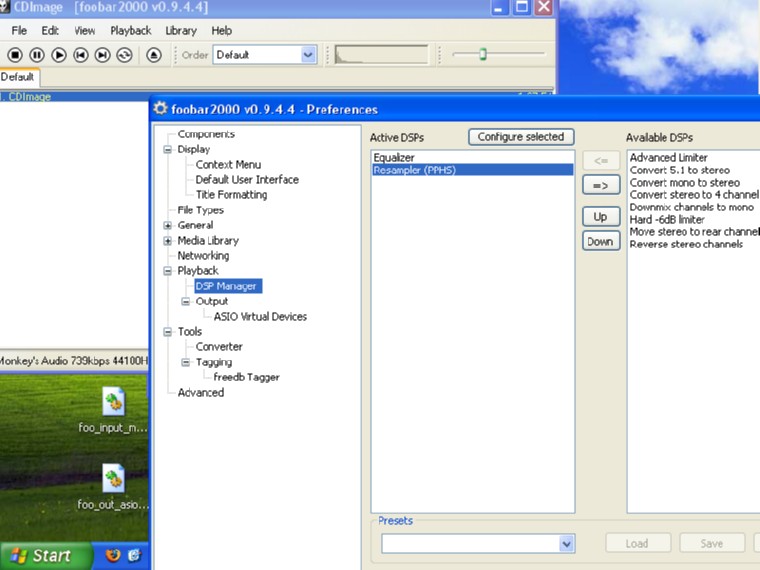Select Convert stereo to 4 channels DSP
The image size is (760, 570).
click(x=694, y=195)
